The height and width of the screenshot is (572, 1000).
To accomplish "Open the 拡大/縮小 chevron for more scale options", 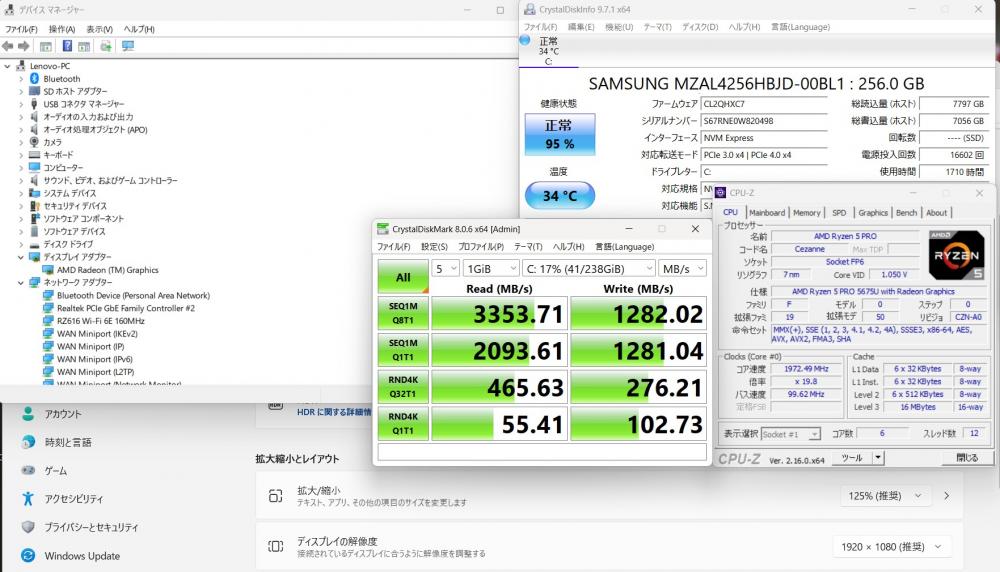I will coord(946,495).
